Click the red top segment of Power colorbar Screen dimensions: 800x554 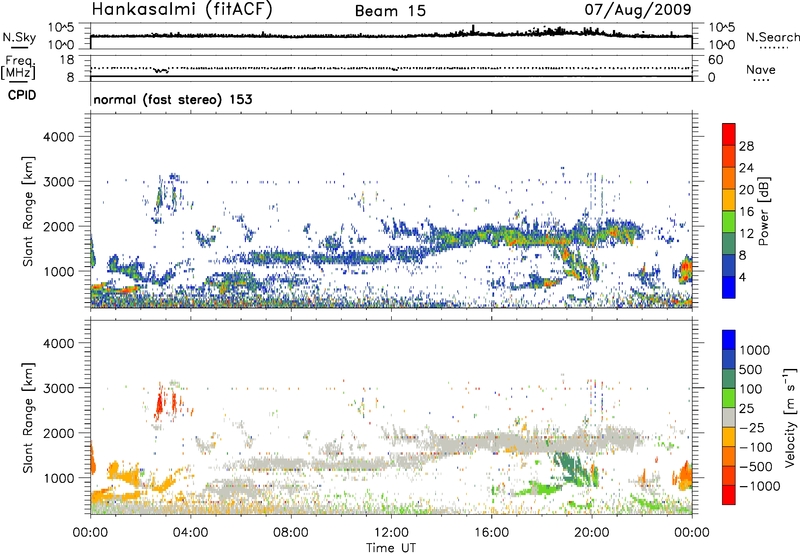tap(729, 134)
